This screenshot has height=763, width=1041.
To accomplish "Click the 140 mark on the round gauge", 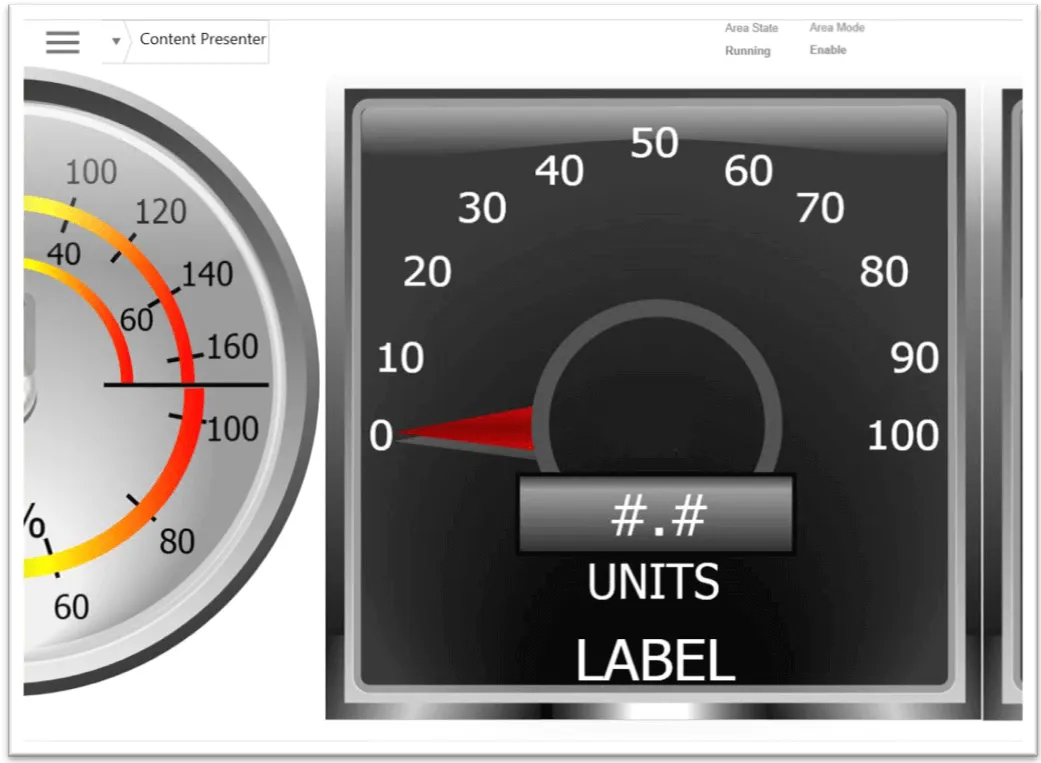I will (x=207, y=274).
